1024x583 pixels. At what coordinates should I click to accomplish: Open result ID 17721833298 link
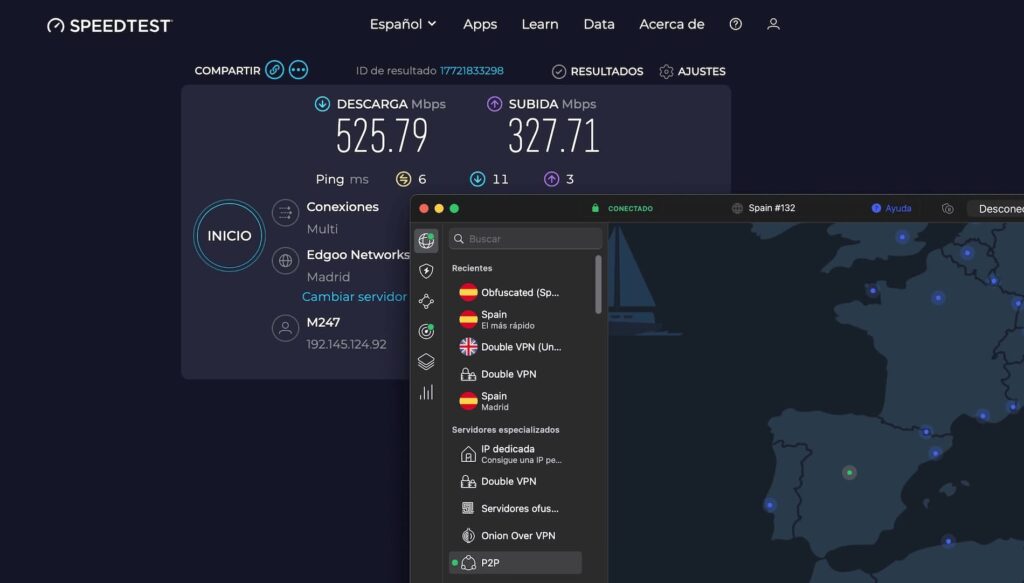[472, 71]
